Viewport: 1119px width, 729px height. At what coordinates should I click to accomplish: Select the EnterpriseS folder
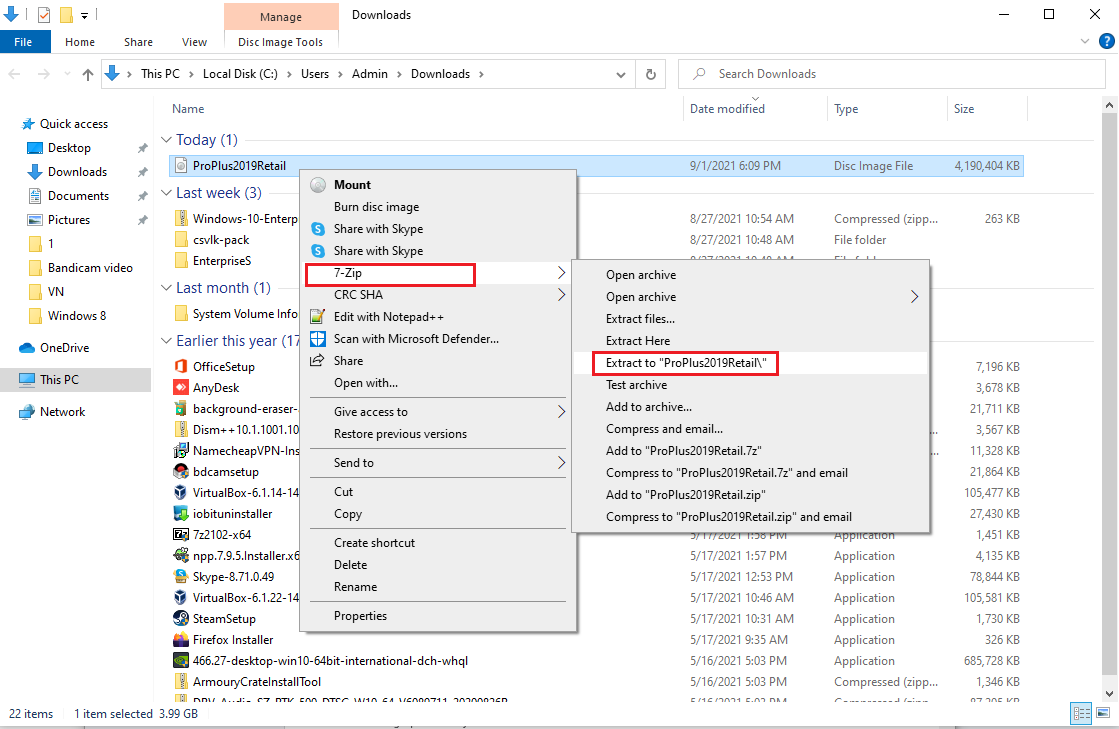click(221, 261)
